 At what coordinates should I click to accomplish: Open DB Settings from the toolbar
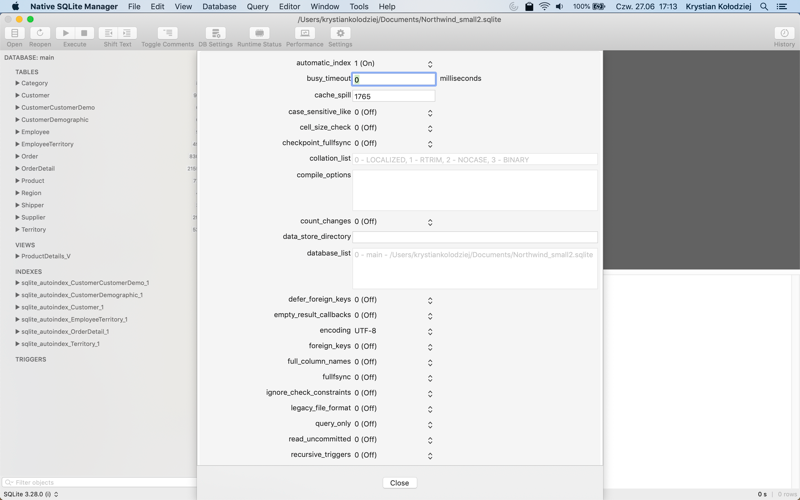tap(215, 33)
